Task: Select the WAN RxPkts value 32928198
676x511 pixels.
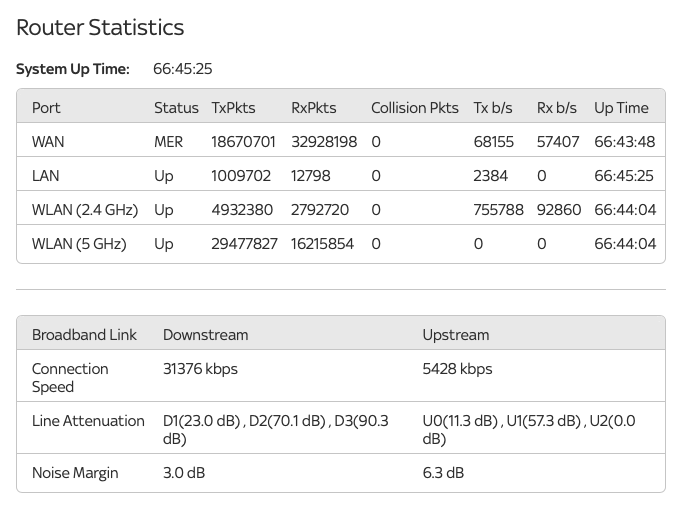Action: [324, 142]
